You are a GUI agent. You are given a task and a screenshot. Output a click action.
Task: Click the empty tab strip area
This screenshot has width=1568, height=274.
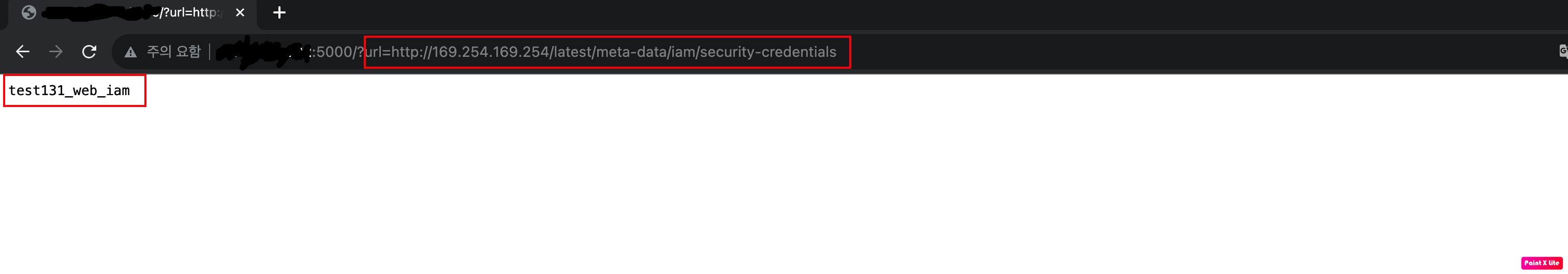913,13
